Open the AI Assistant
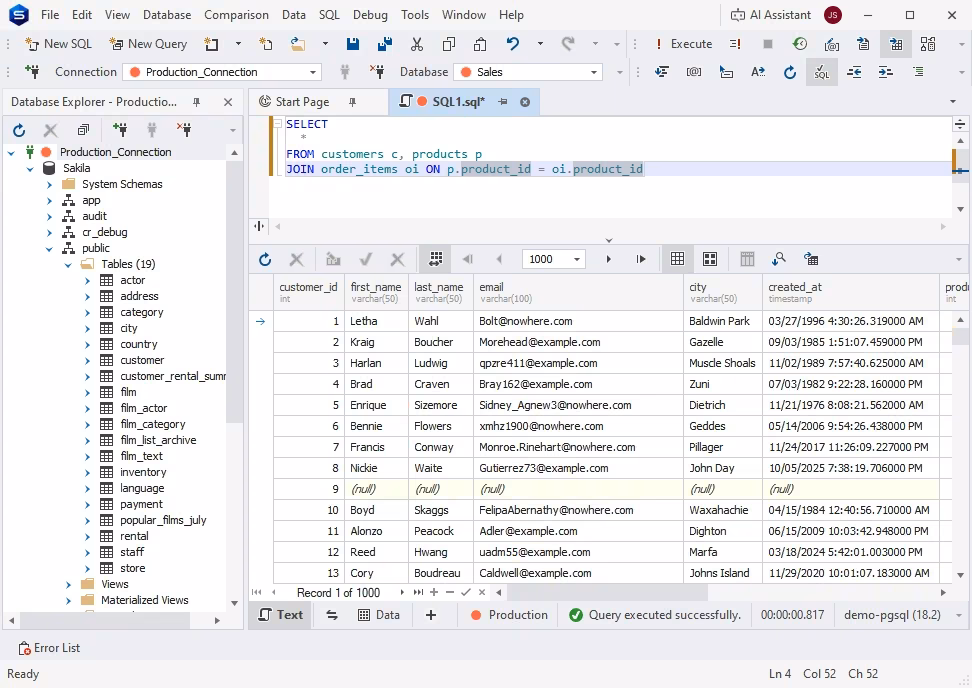The height and width of the screenshot is (688, 972). point(771,15)
